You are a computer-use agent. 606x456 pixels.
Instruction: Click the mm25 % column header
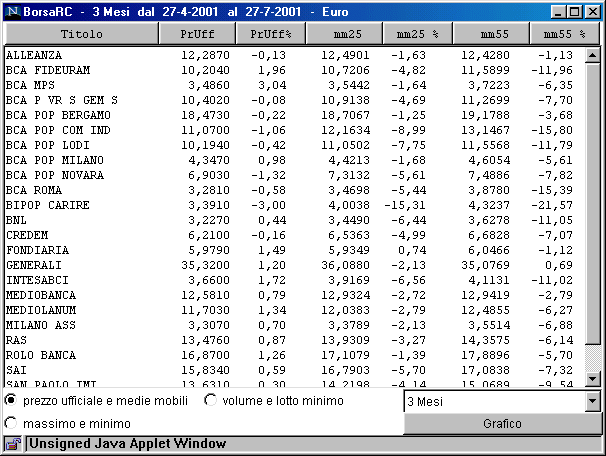pos(417,34)
